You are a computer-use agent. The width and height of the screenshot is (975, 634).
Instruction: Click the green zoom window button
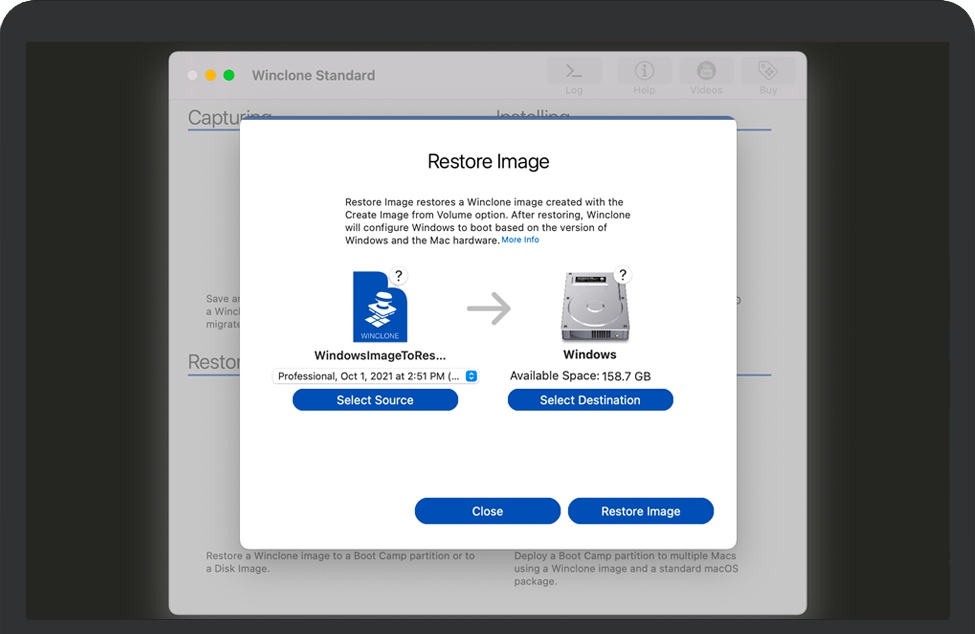coord(228,75)
